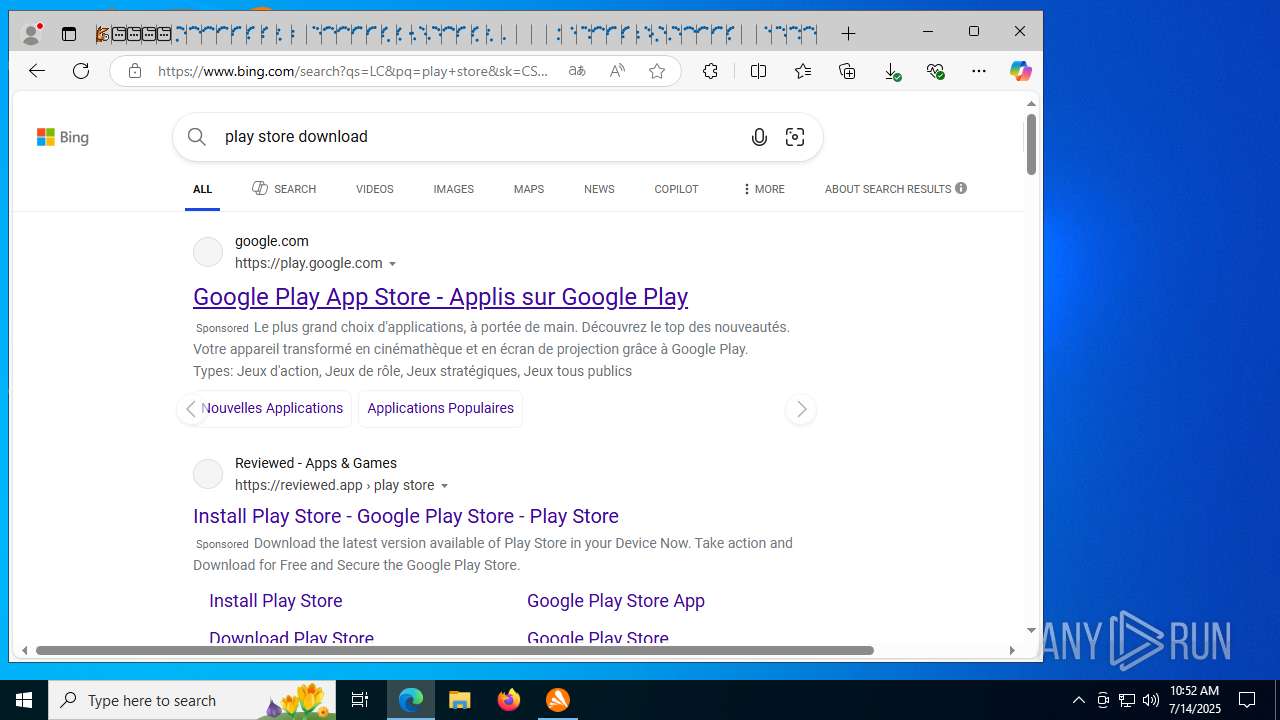
Task: Launch Firefox from the taskbar
Action: (x=509, y=700)
